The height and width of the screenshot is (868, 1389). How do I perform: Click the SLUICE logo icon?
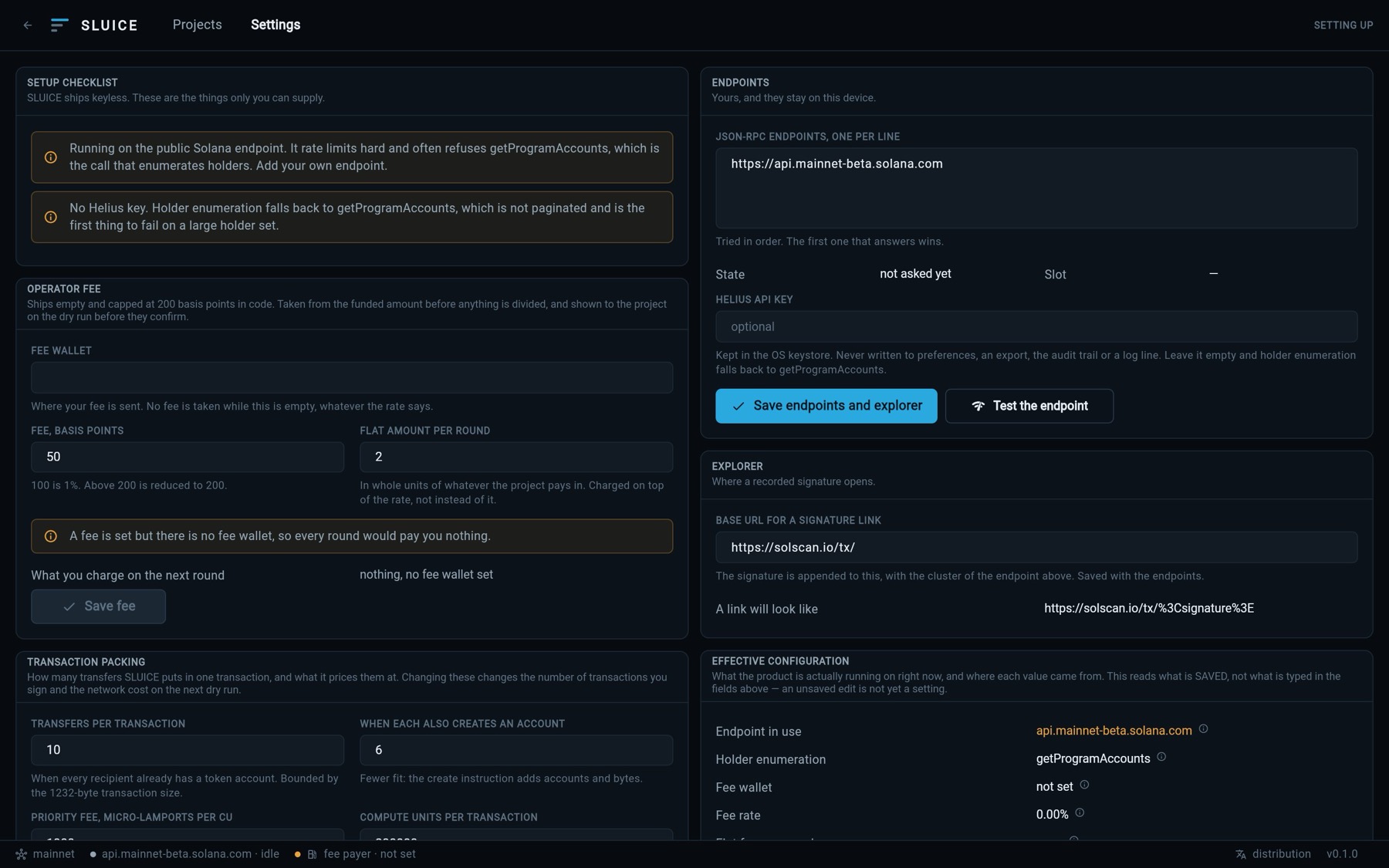coord(59,25)
